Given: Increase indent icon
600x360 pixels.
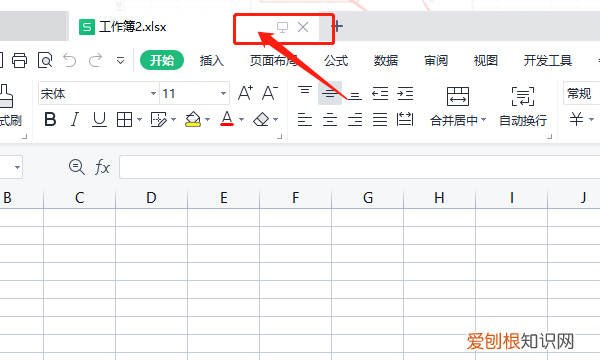Looking at the screenshot, I should (x=405, y=93).
